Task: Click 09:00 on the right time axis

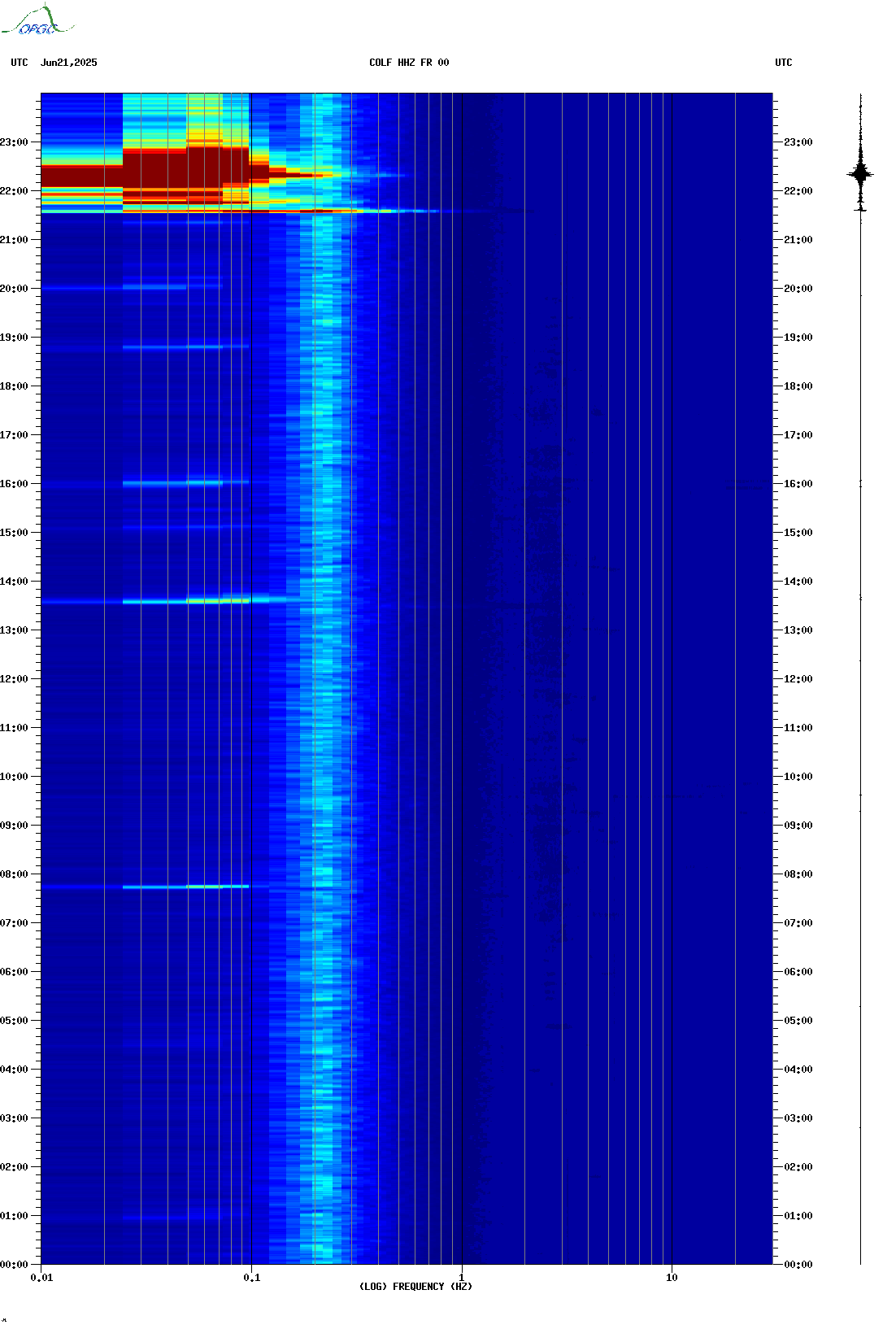Action: click(x=798, y=826)
